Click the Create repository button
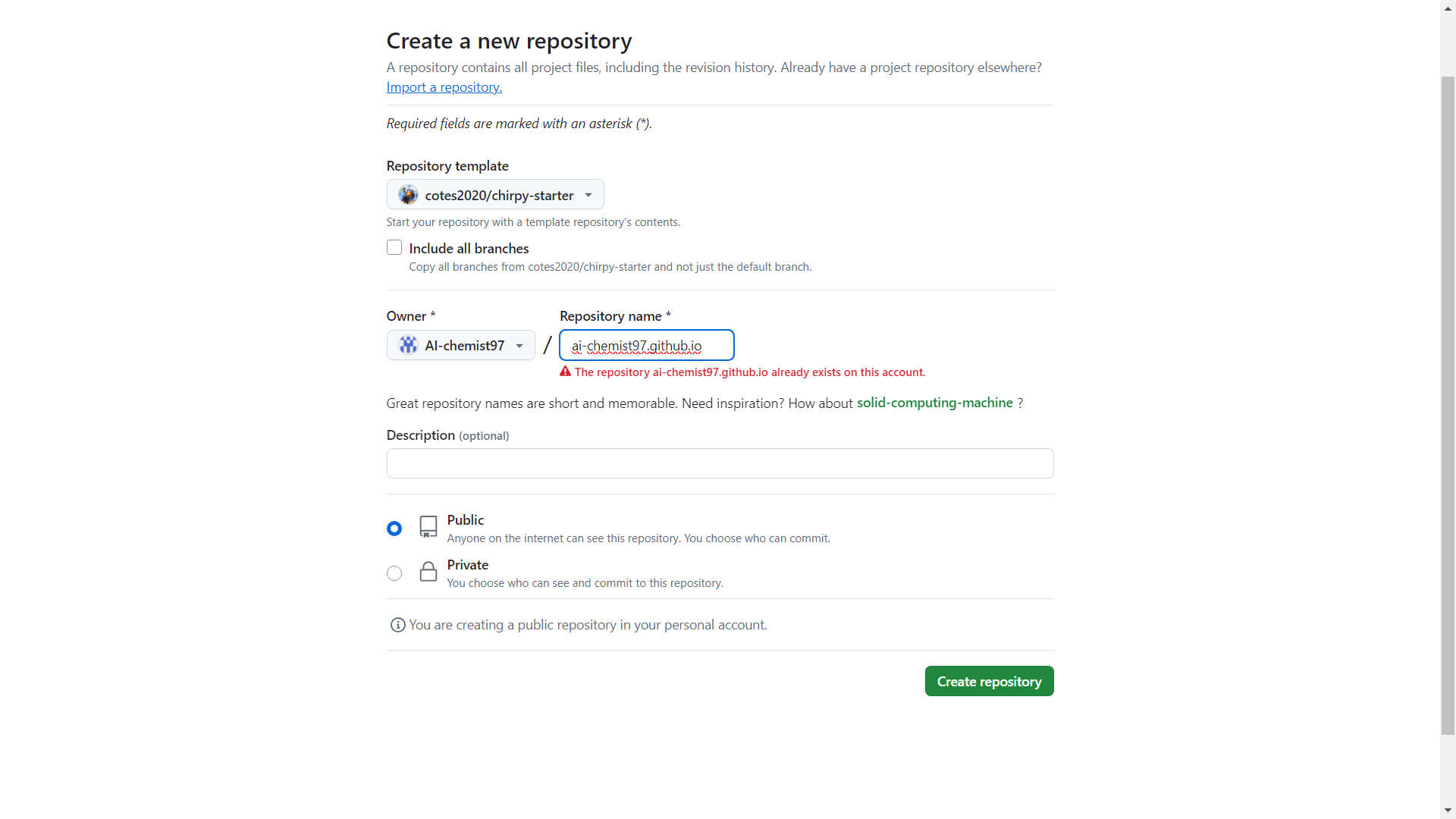The image size is (1456, 819). point(989,681)
